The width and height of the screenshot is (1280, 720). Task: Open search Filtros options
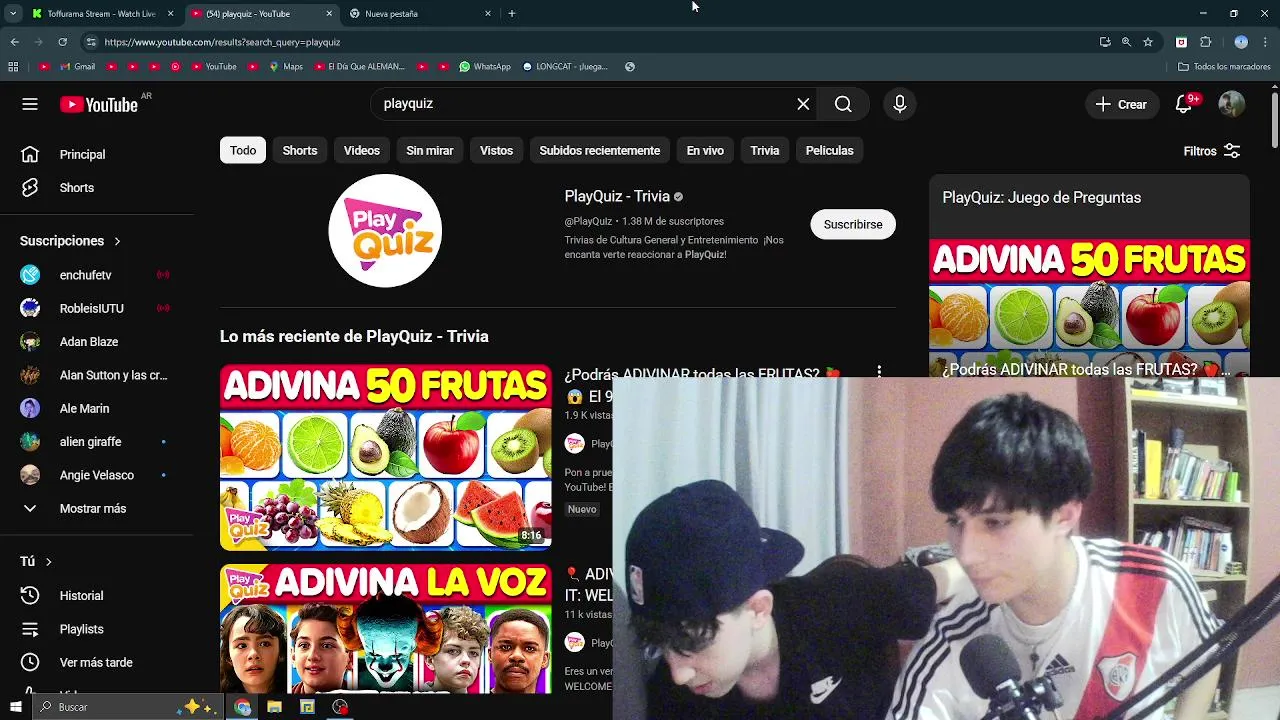[1211, 151]
